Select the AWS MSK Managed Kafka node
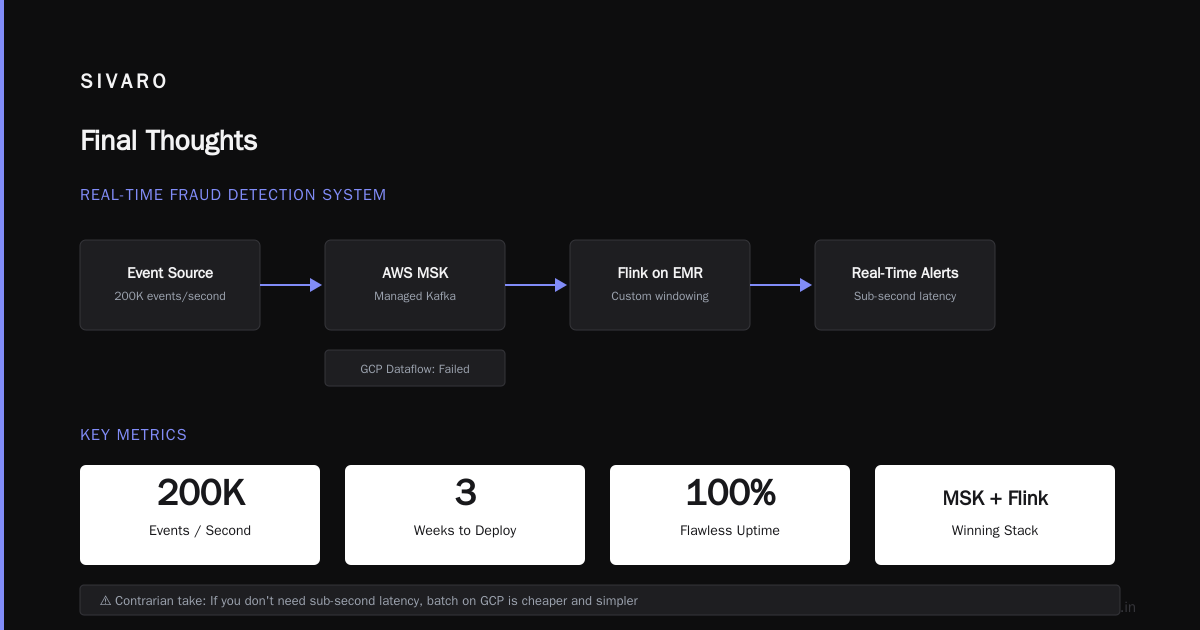1200x630 pixels. 415,285
